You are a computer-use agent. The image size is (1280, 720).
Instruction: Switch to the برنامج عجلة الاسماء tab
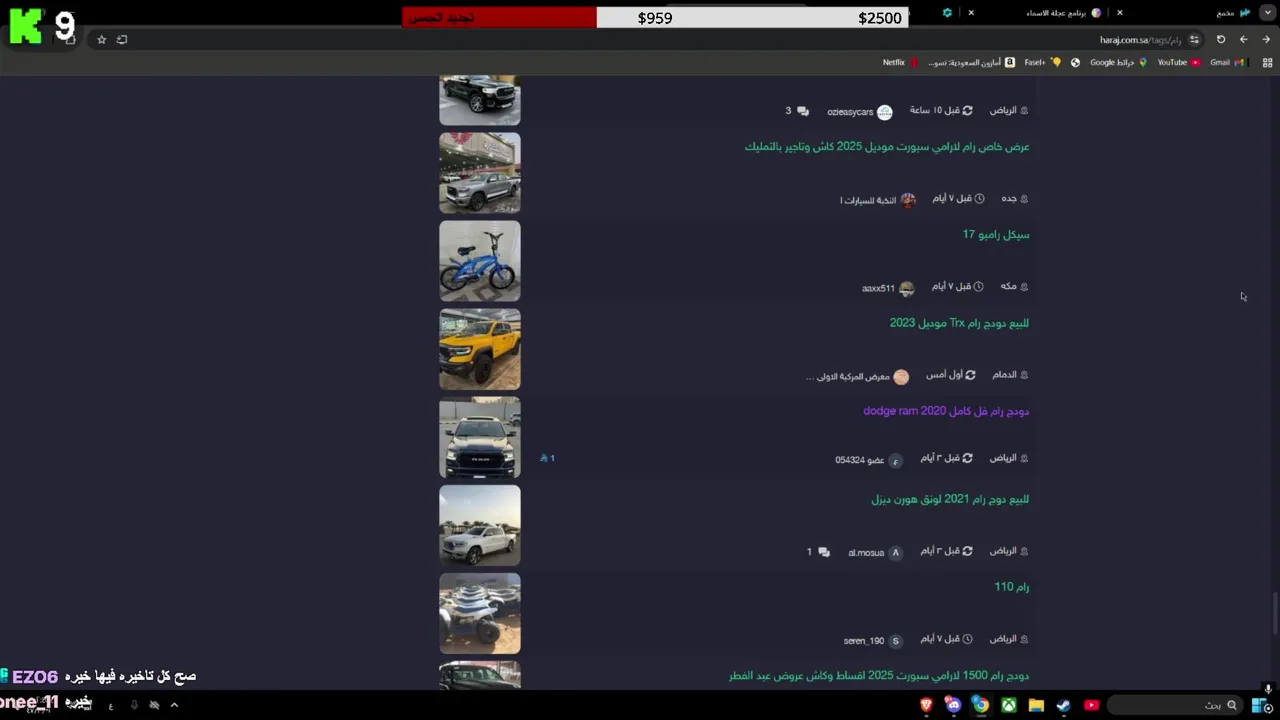[x=1063, y=13]
